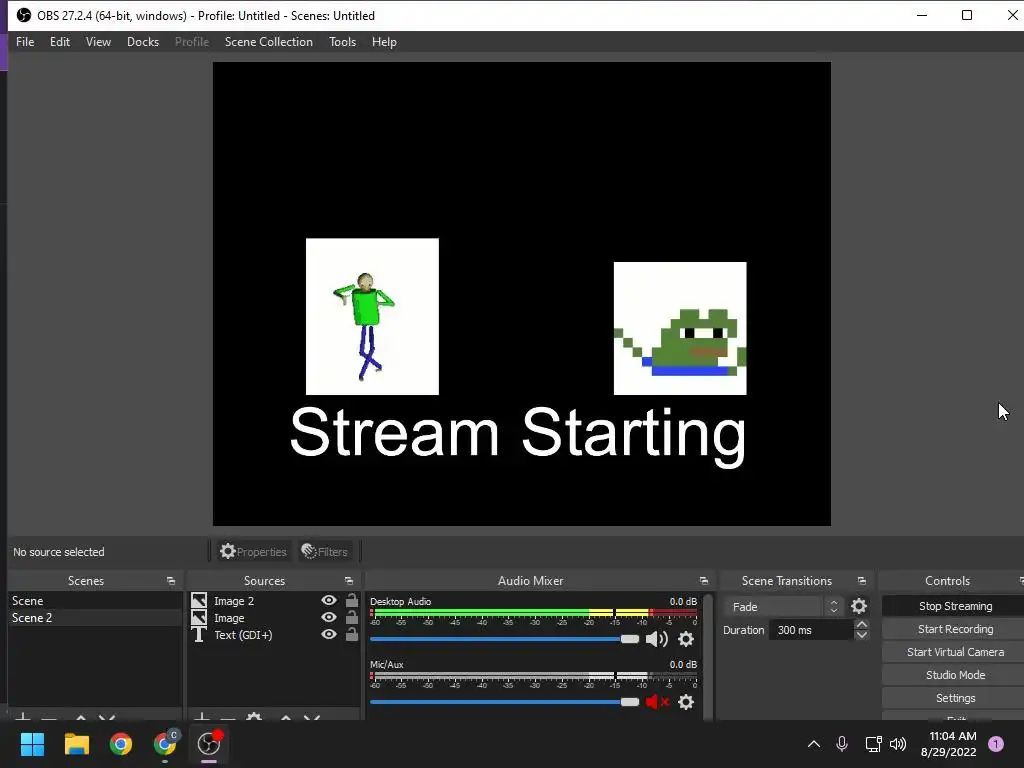Hide the Text (GDI+) source

[x=329, y=634]
